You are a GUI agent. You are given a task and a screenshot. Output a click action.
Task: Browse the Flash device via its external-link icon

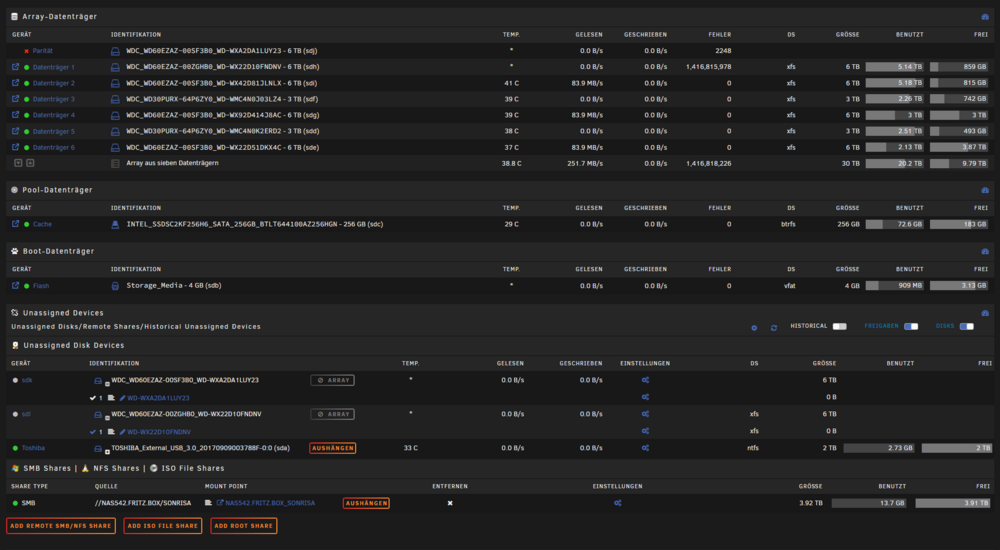(15, 286)
